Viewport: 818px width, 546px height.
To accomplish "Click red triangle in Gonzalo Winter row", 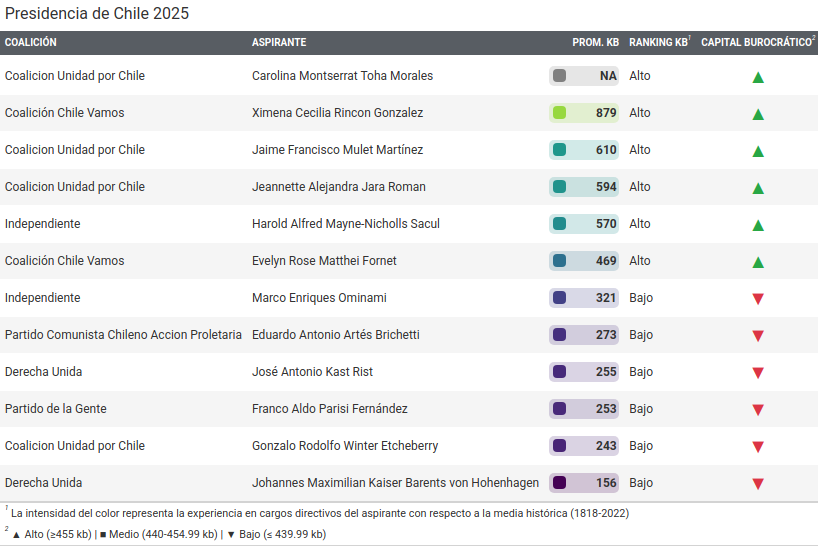I will point(758,447).
